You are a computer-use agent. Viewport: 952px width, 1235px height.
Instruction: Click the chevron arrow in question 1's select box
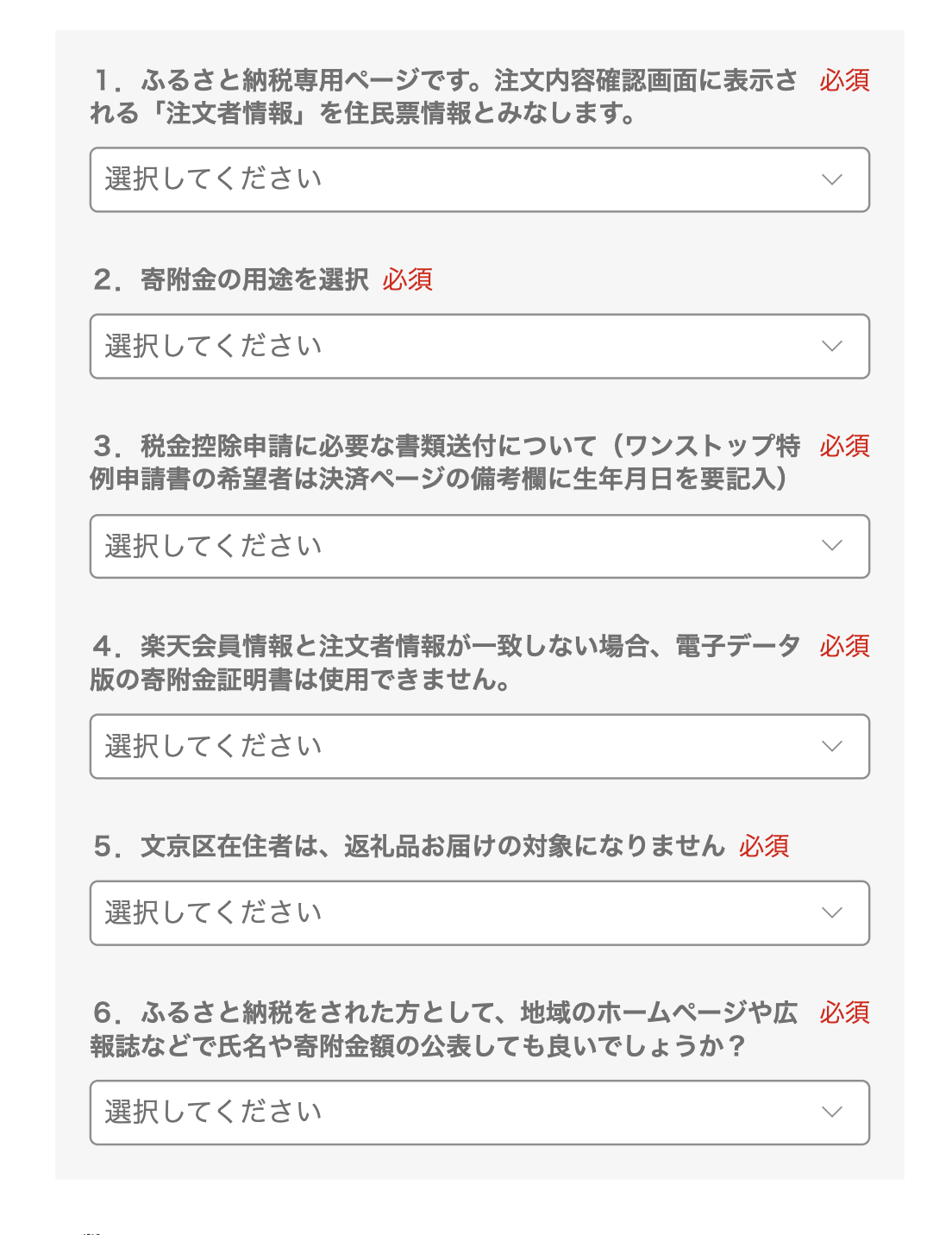pyautogui.click(x=831, y=179)
